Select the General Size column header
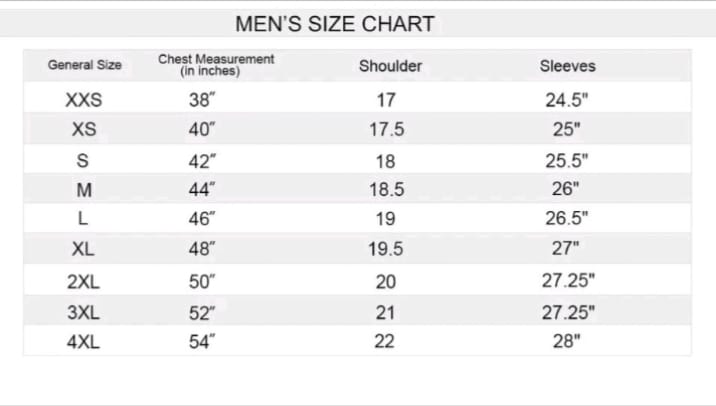 point(85,65)
